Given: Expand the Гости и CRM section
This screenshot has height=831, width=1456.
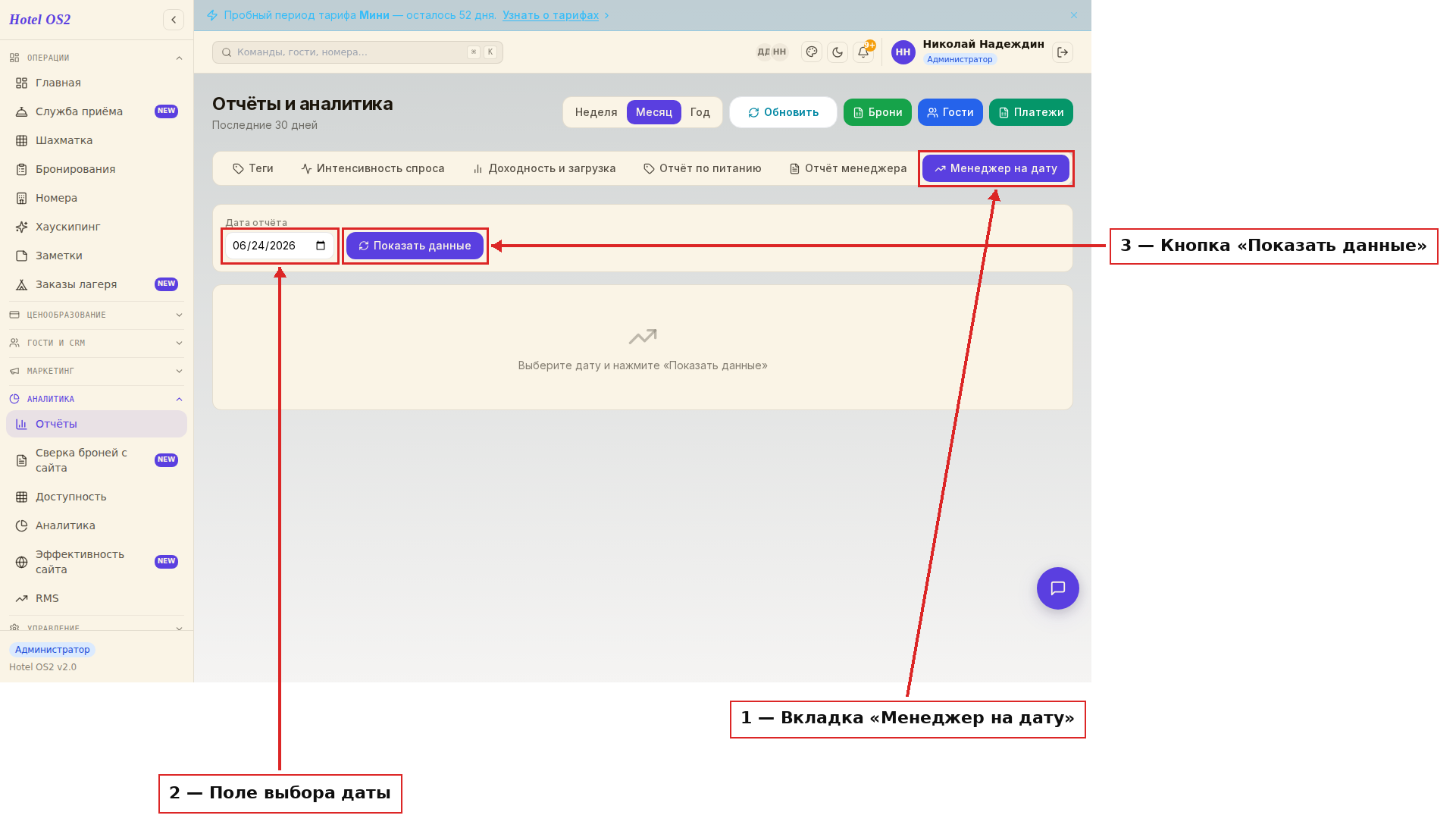Looking at the screenshot, I should pyautogui.click(x=96, y=343).
